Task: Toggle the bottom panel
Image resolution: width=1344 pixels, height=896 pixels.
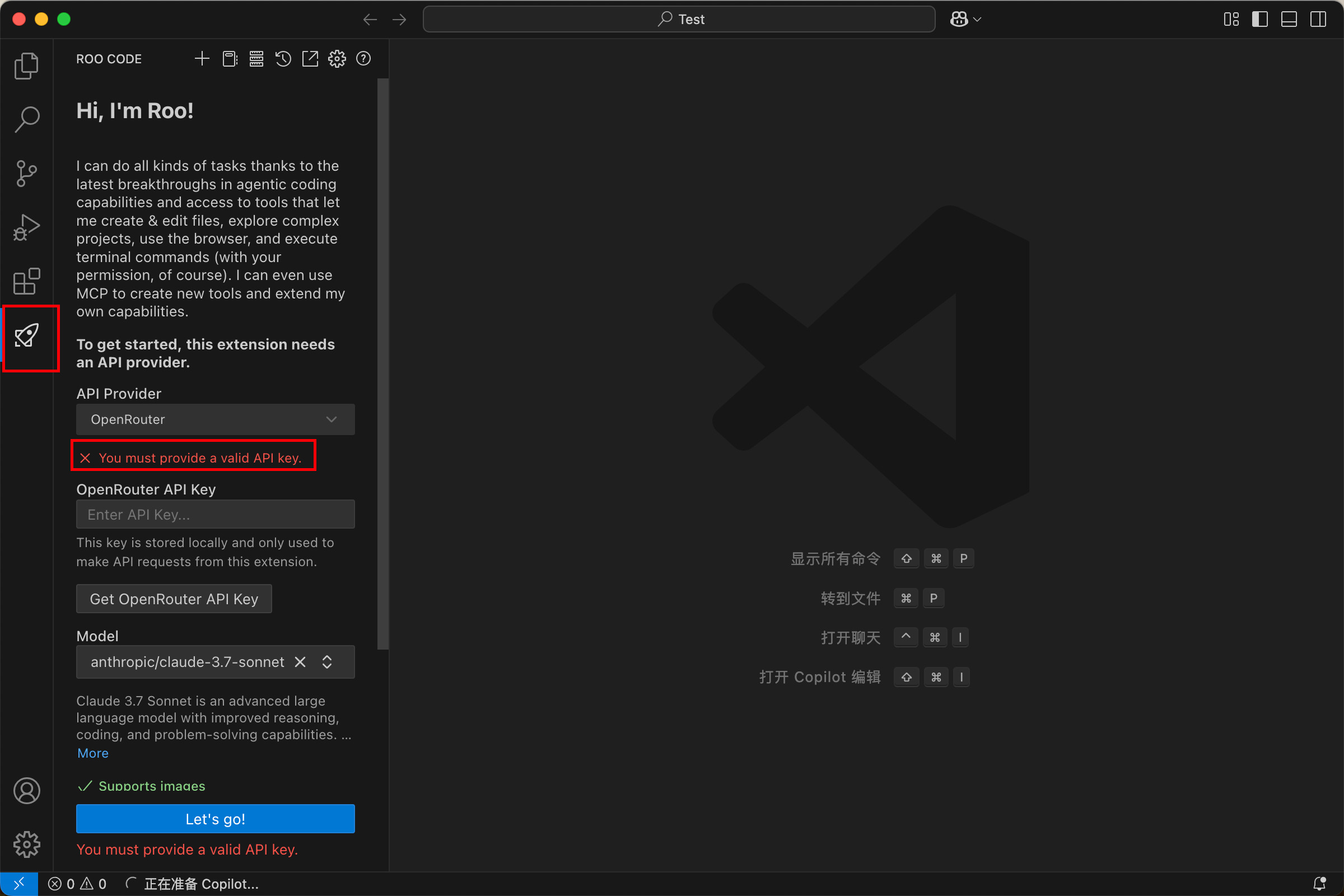Action: pos(1289,20)
